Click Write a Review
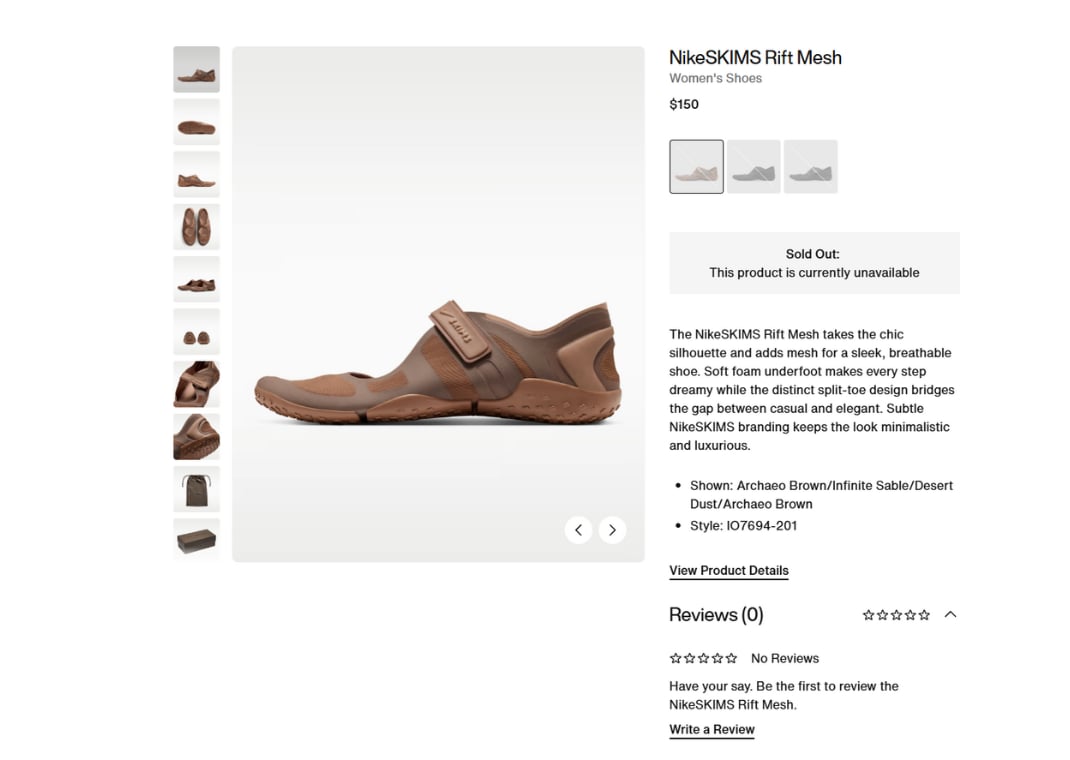The height and width of the screenshot is (760, 1070). 711,729
